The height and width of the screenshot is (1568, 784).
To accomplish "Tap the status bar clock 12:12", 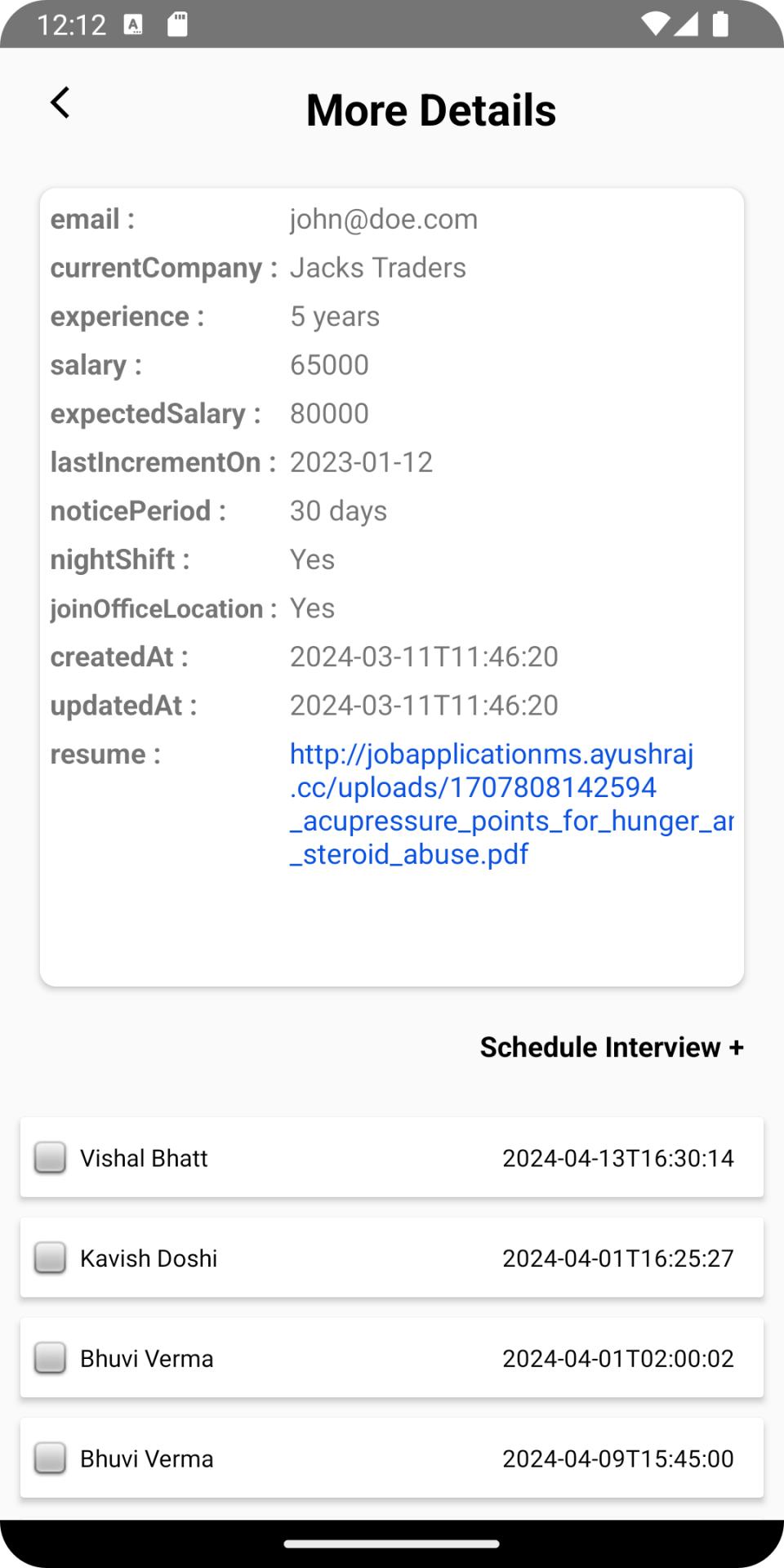I will click(x=72, y=24).
